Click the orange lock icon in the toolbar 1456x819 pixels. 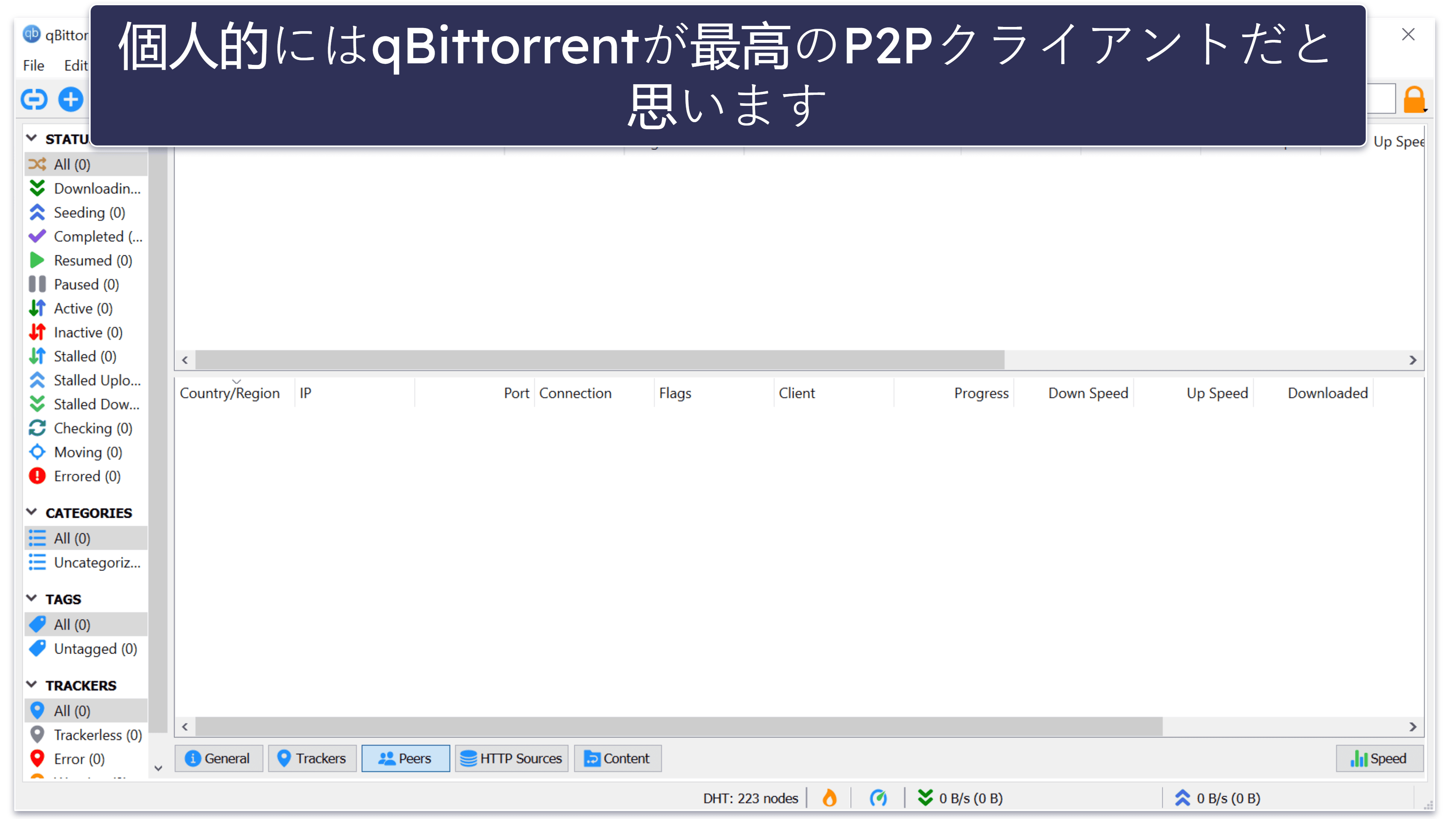click(1414, 99)
